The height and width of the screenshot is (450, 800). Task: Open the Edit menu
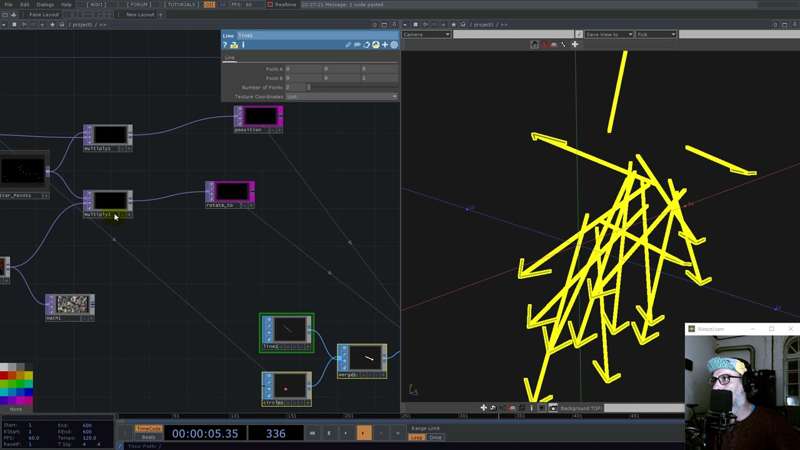24,5
